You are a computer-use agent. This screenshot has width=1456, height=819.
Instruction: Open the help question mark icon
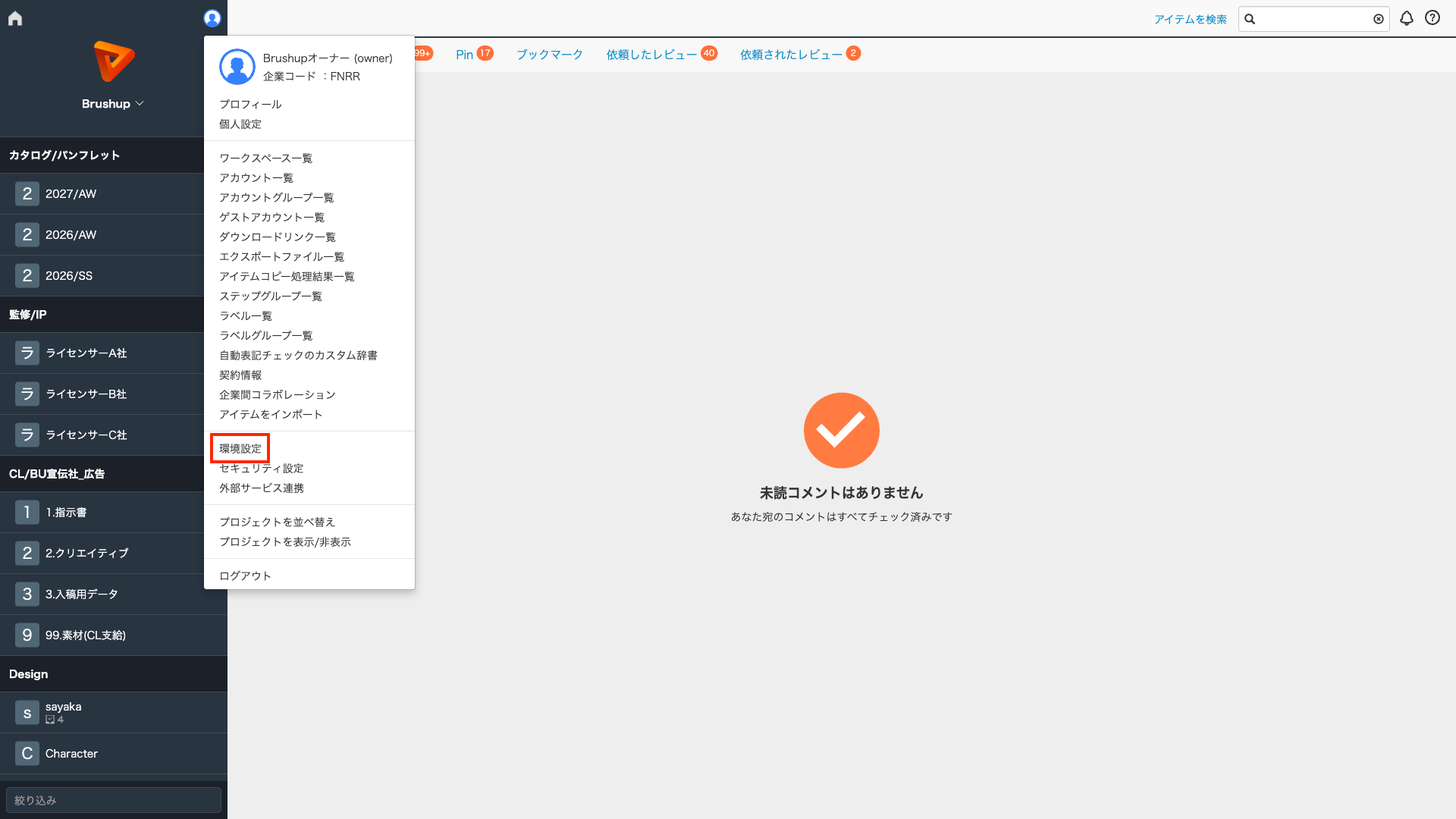(1432, 18)
